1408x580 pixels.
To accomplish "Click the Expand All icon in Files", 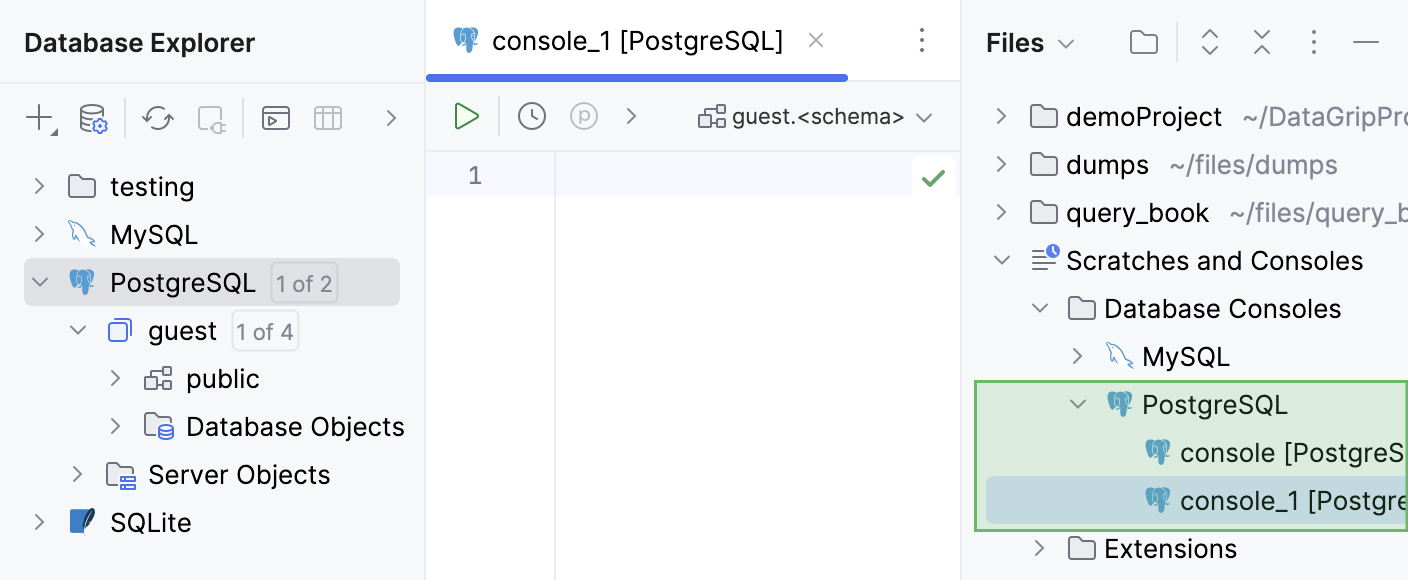I will point(1210,43).
